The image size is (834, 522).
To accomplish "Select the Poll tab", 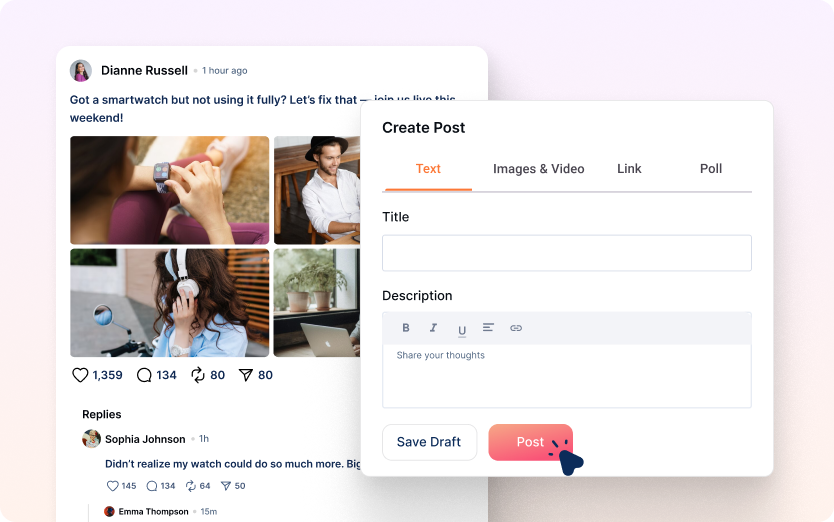I will pos(711,169).
